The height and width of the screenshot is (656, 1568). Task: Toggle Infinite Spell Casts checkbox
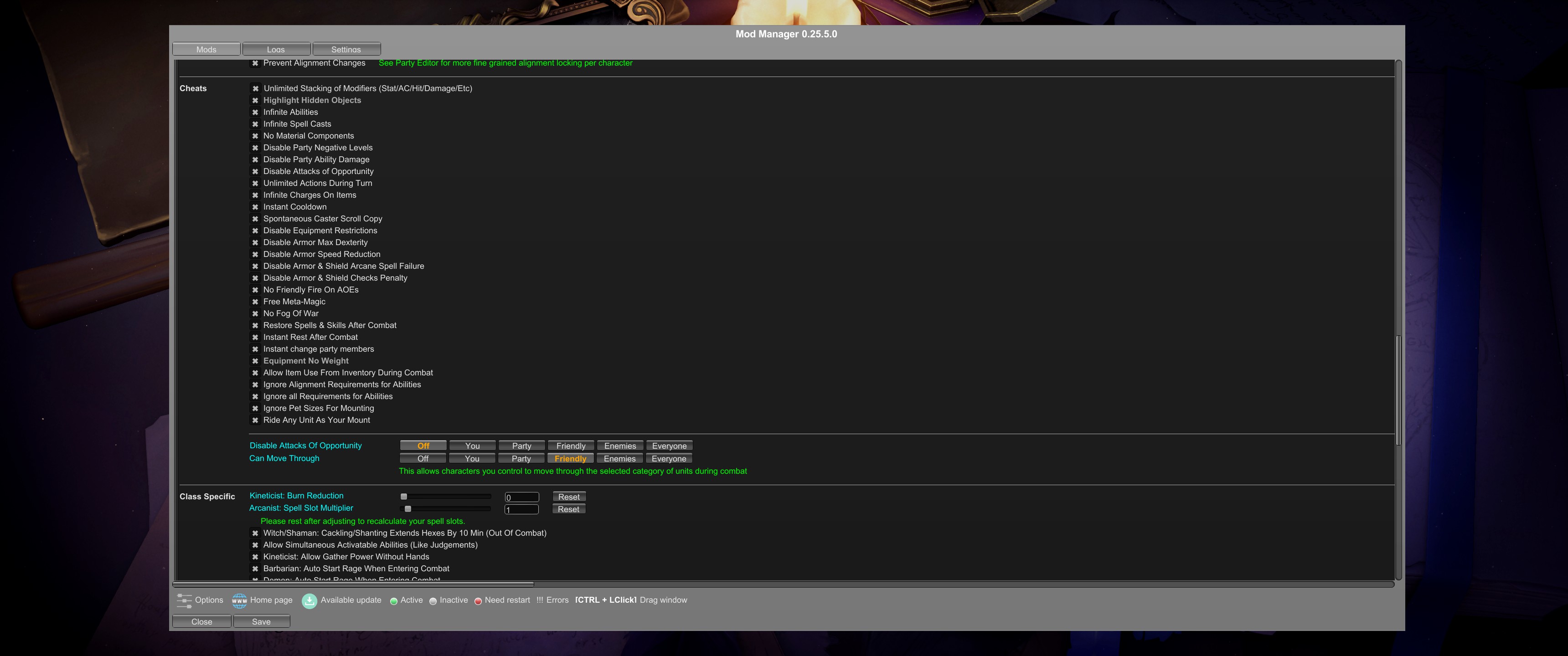coord(256,124)
